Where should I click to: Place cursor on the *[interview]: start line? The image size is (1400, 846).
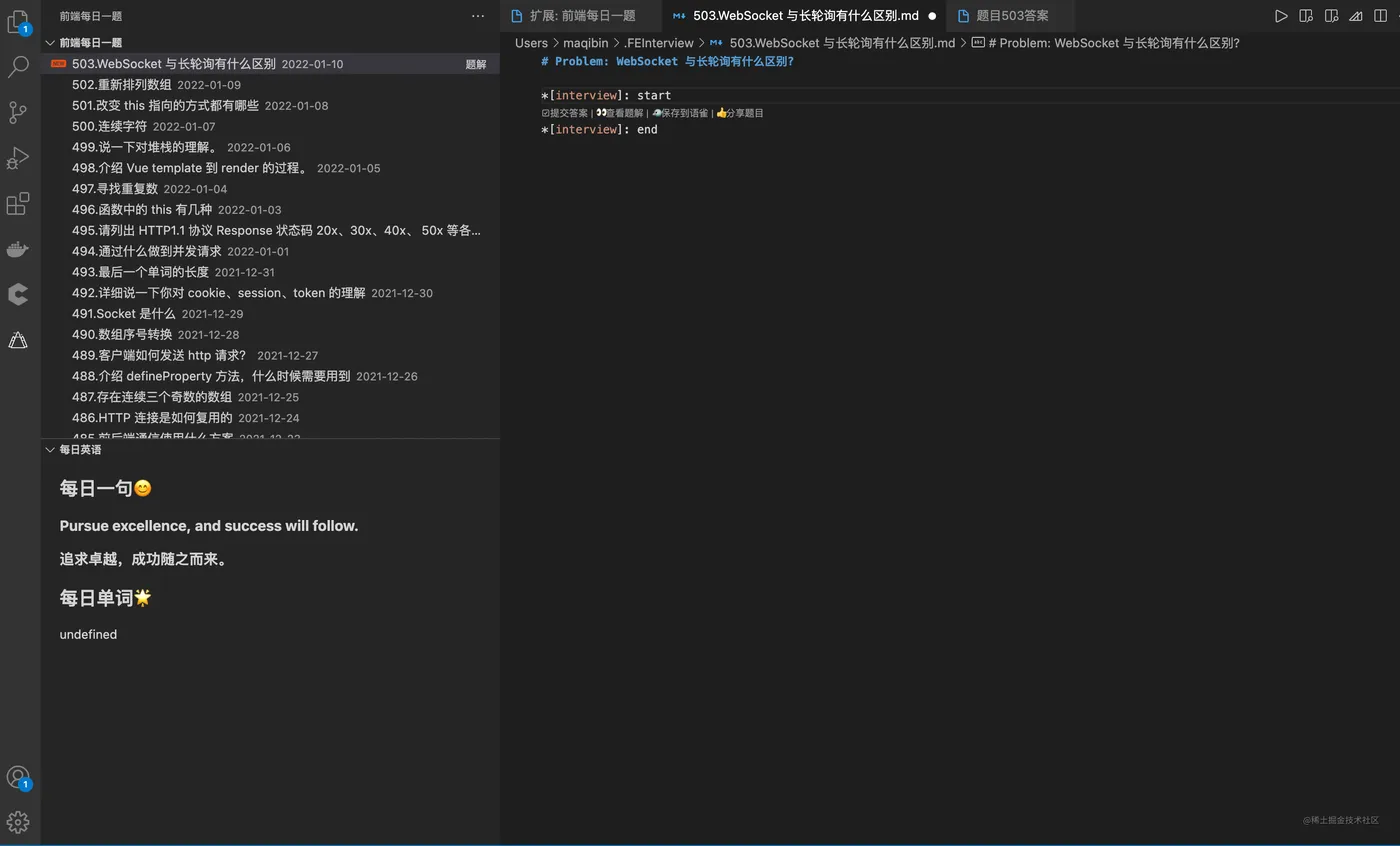(606, 96)
